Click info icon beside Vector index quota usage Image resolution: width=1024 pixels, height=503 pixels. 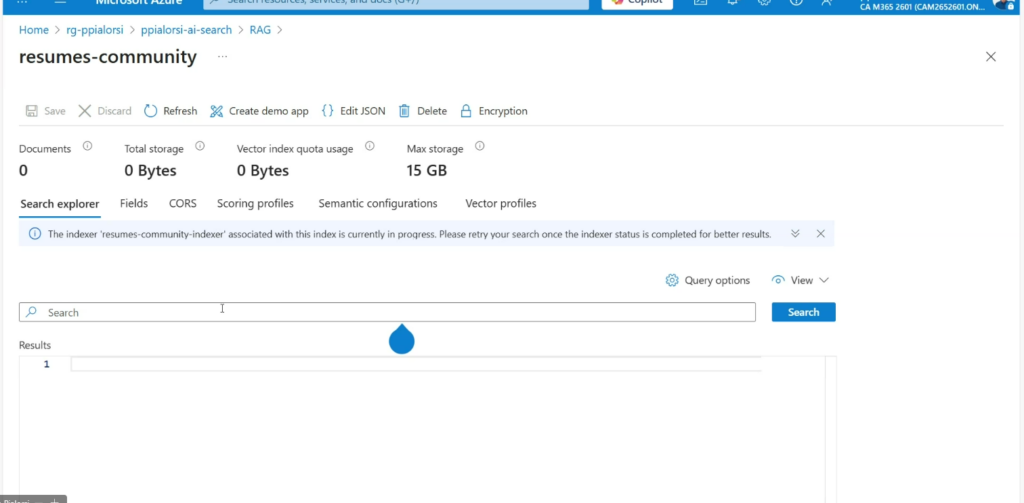click(370, 146)
